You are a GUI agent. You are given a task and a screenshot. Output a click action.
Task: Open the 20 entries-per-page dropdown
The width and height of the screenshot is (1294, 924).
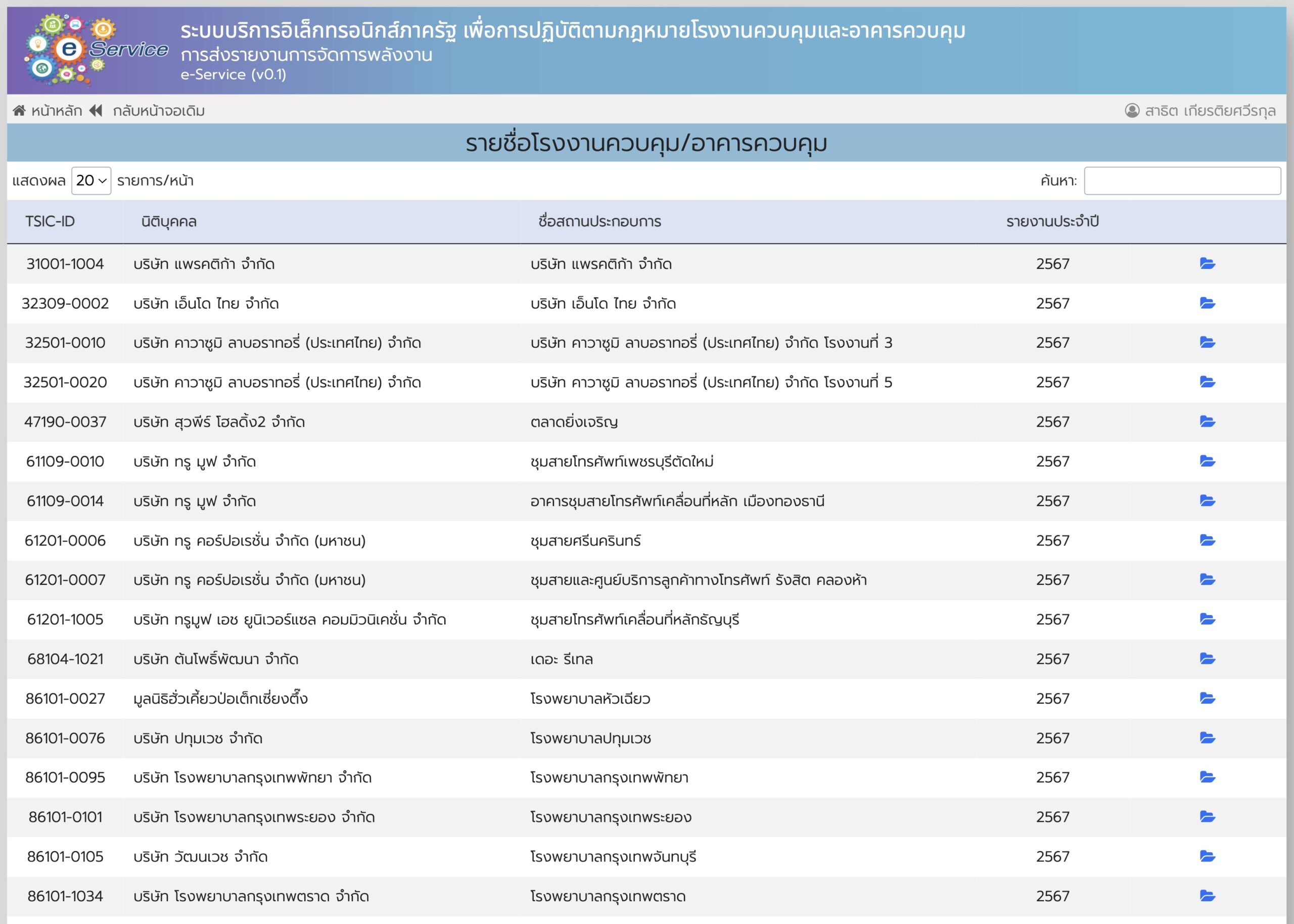[91, 181]
